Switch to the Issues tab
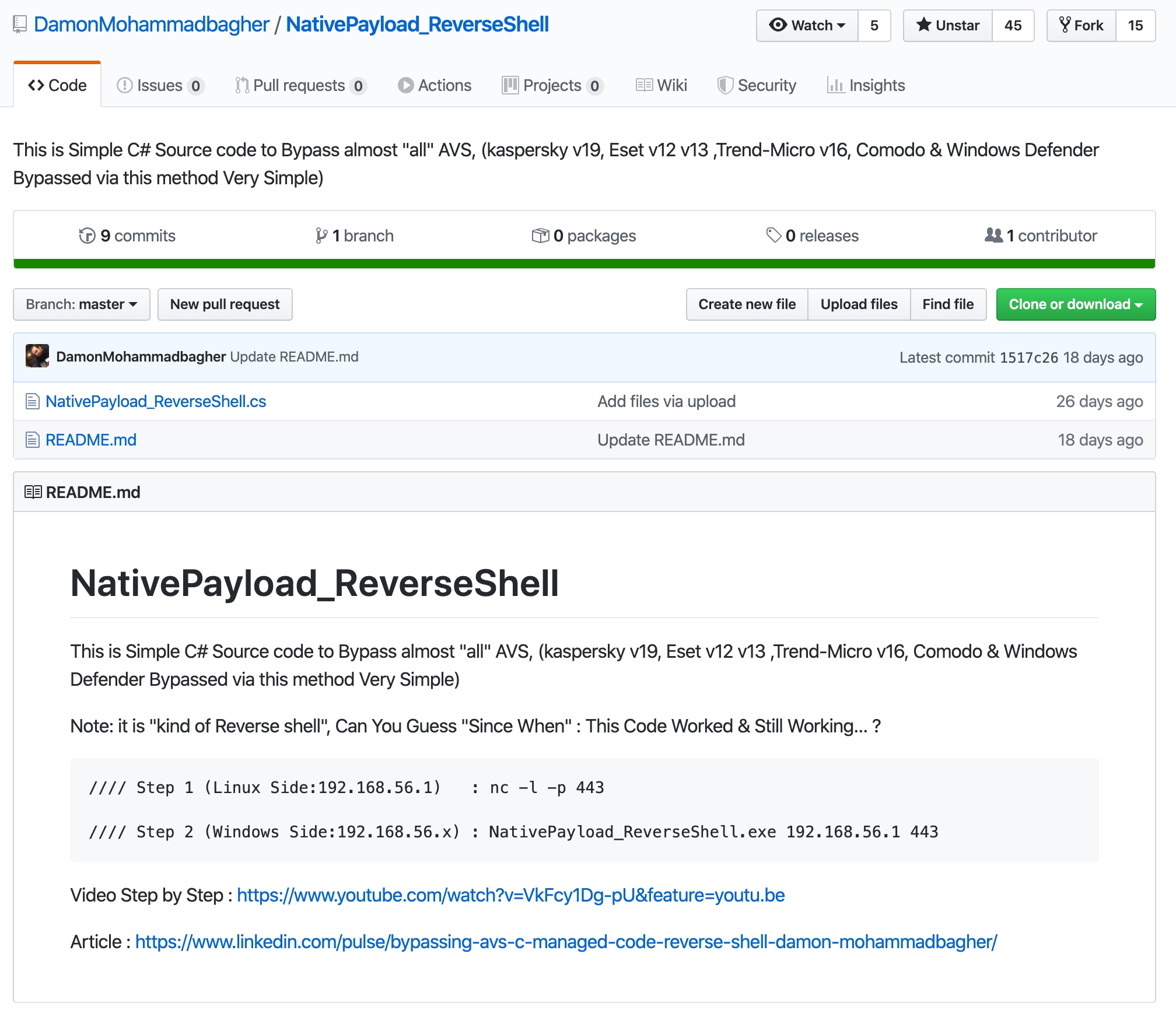 point(160,86)
